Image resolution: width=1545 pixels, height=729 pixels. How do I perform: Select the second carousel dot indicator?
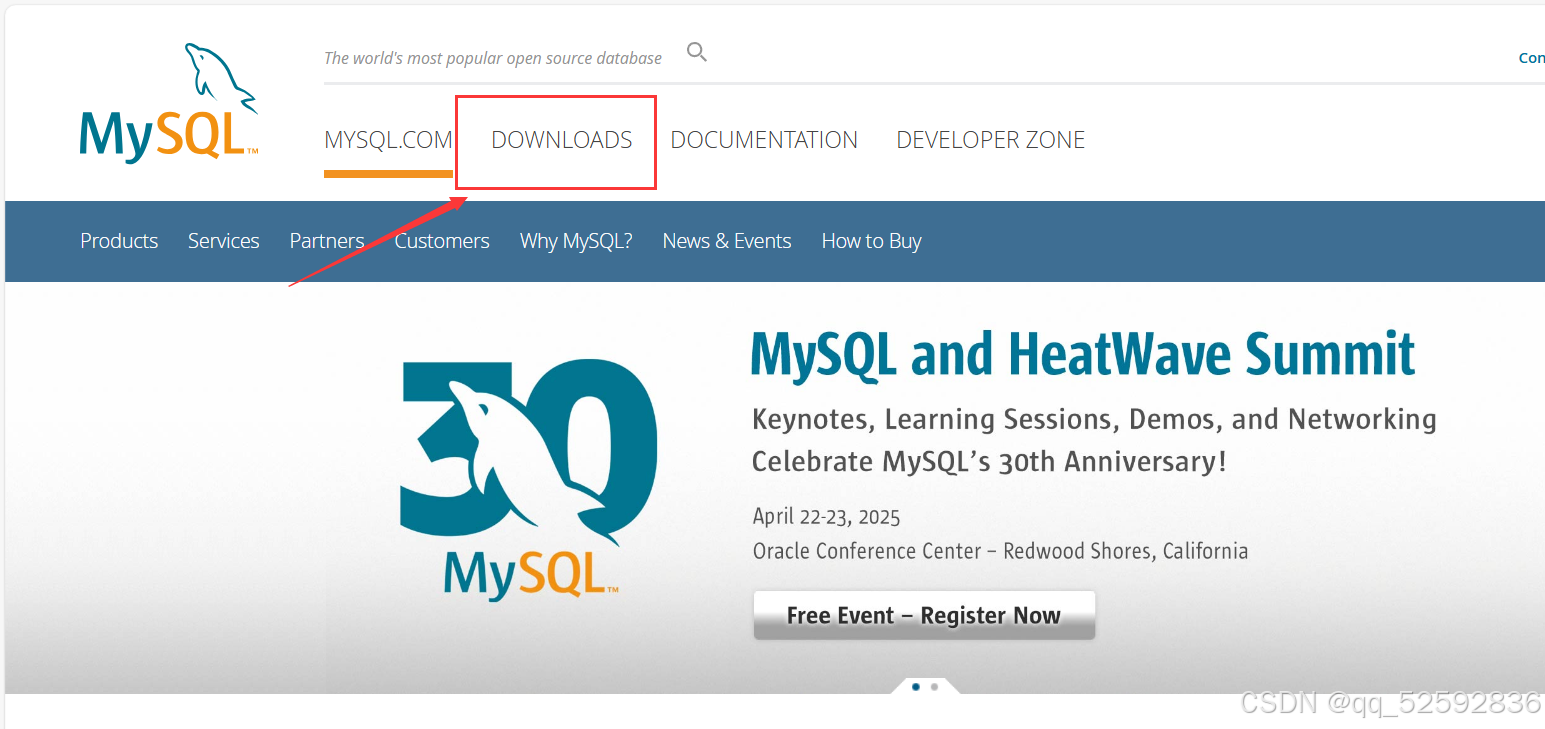[934, 687]
